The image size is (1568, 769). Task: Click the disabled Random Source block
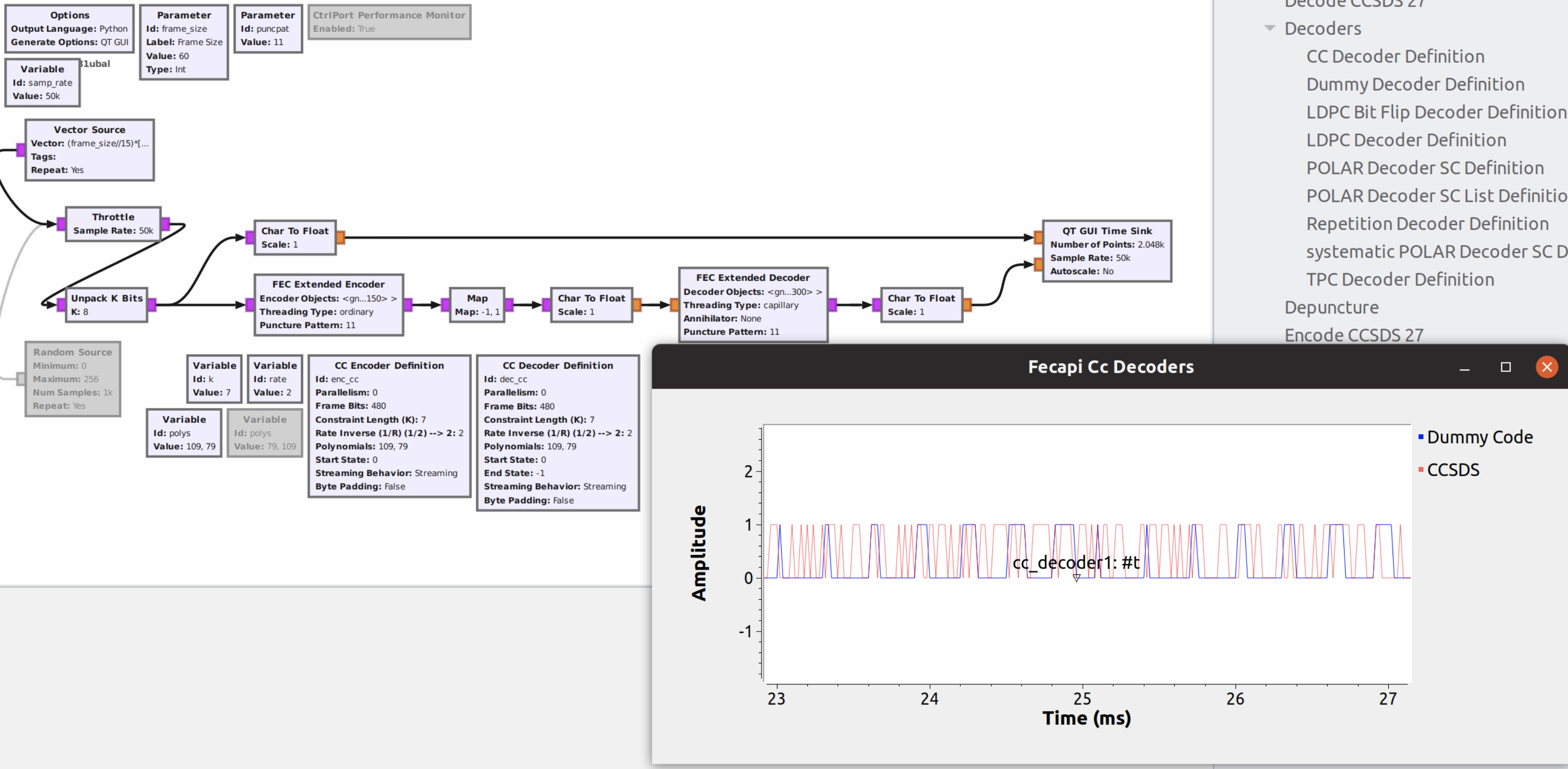click(73, 378)
